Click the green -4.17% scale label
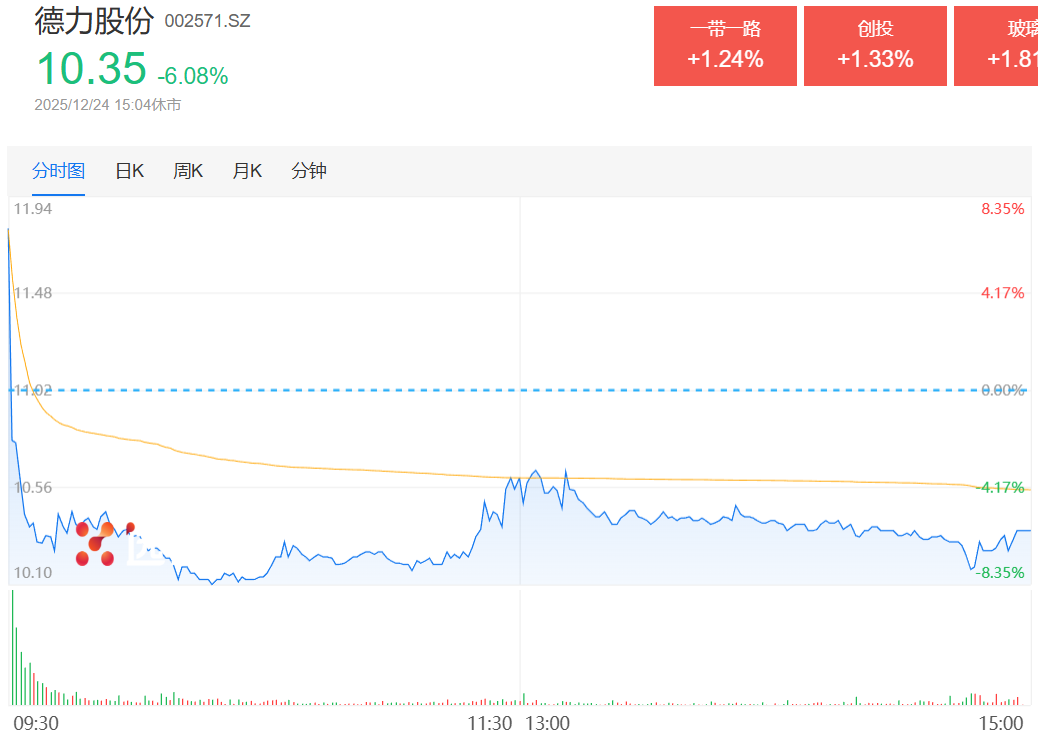This screenshot has height=740, width=1038. coord(1000,487)
